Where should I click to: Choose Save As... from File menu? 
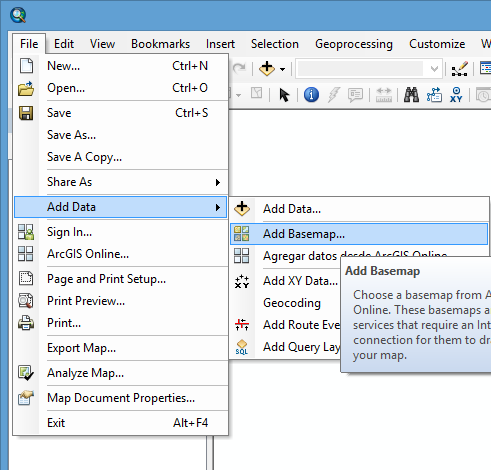click(120, 135)
